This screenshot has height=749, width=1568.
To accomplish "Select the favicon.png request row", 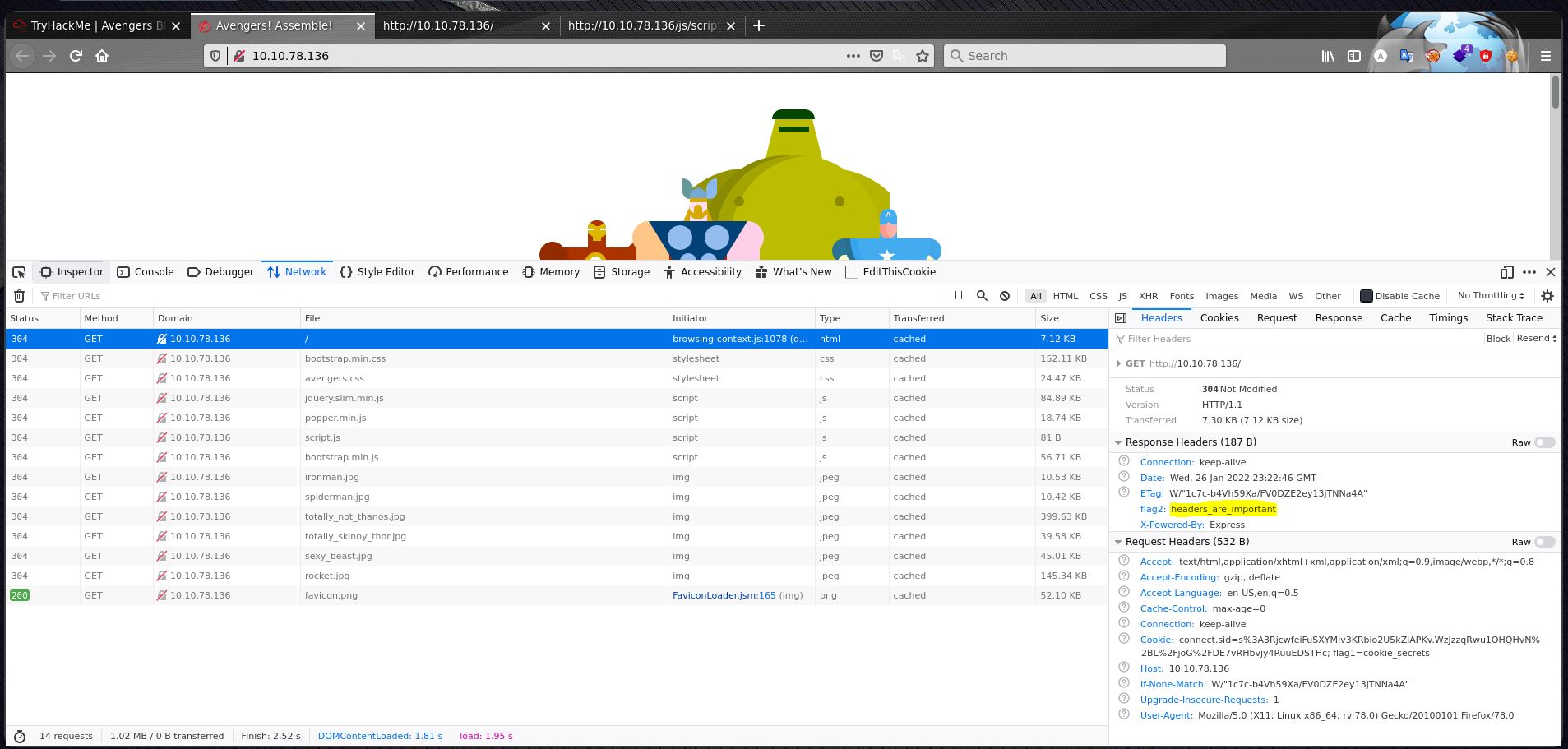I will (x=557, y=595).
